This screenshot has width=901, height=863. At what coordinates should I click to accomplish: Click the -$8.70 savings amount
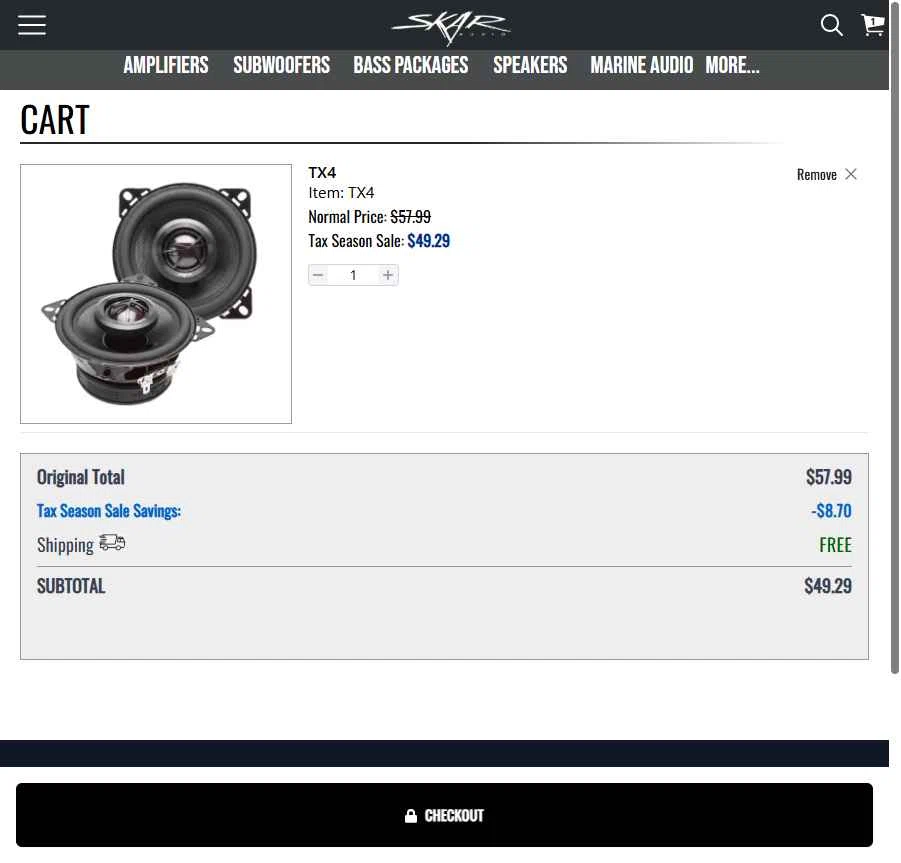pos(831,511)
